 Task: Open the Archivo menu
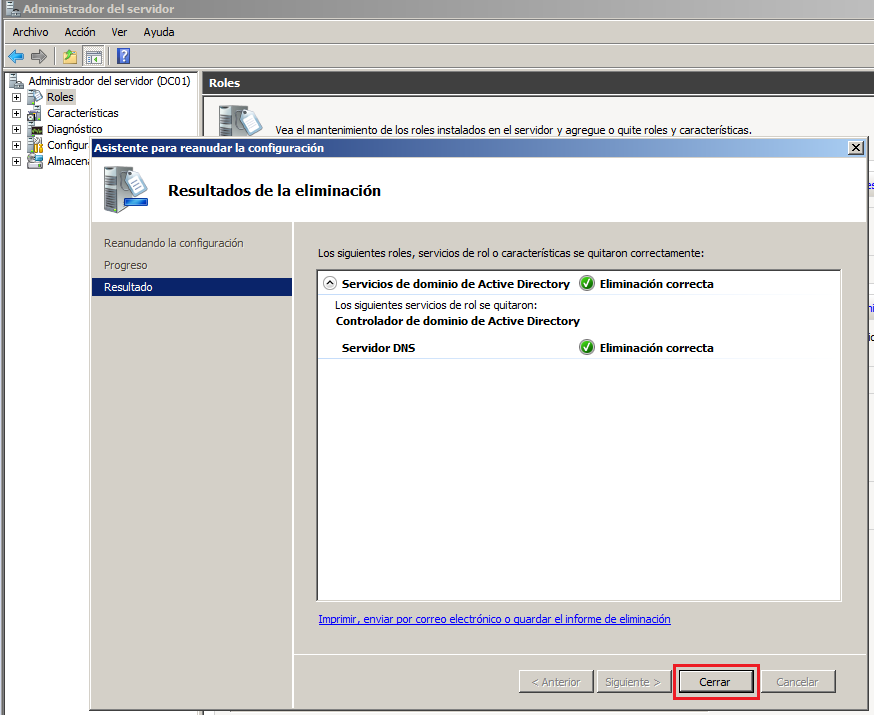coord(30,32)
